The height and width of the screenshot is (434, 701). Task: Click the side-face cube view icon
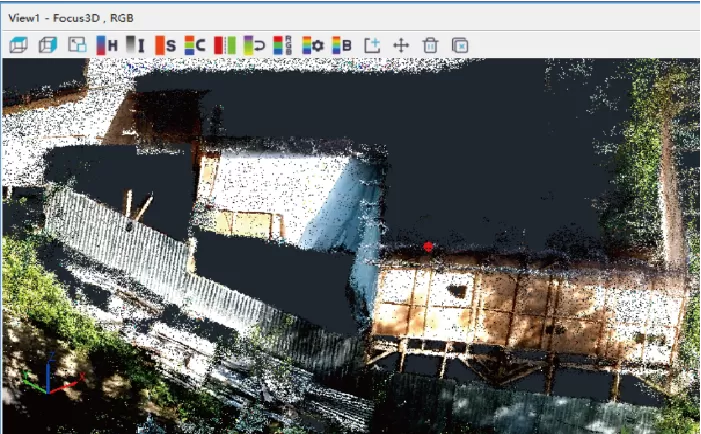tap(48, 45)
